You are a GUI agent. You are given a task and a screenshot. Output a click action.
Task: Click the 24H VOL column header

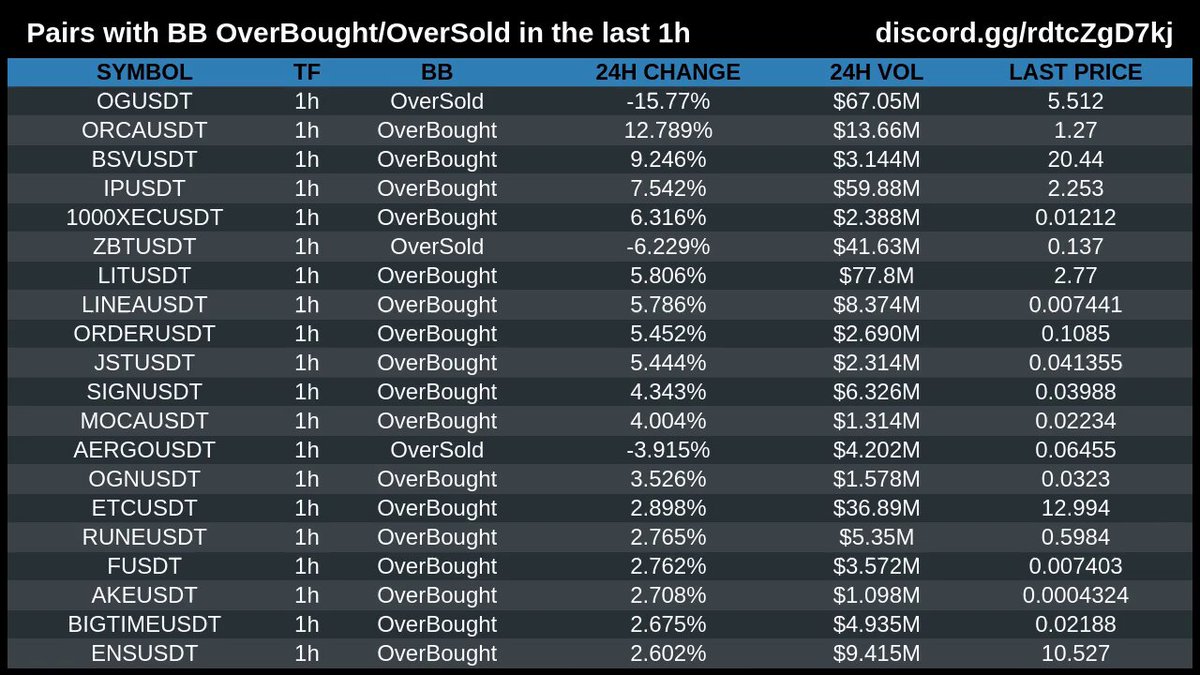(875, 73)
